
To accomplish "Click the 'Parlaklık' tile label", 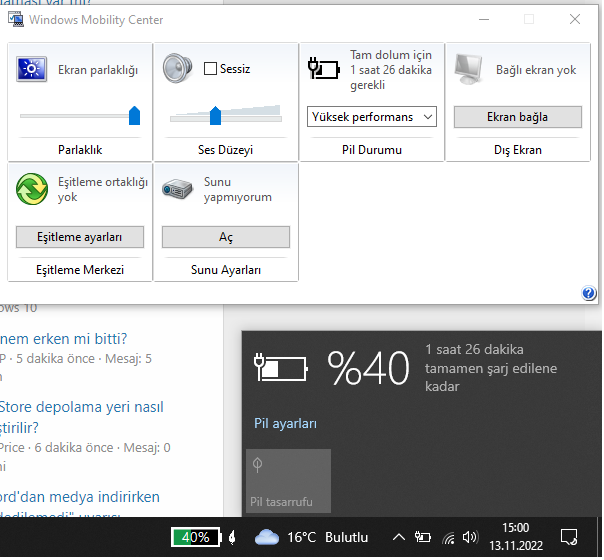I will [x=80, y=150].
